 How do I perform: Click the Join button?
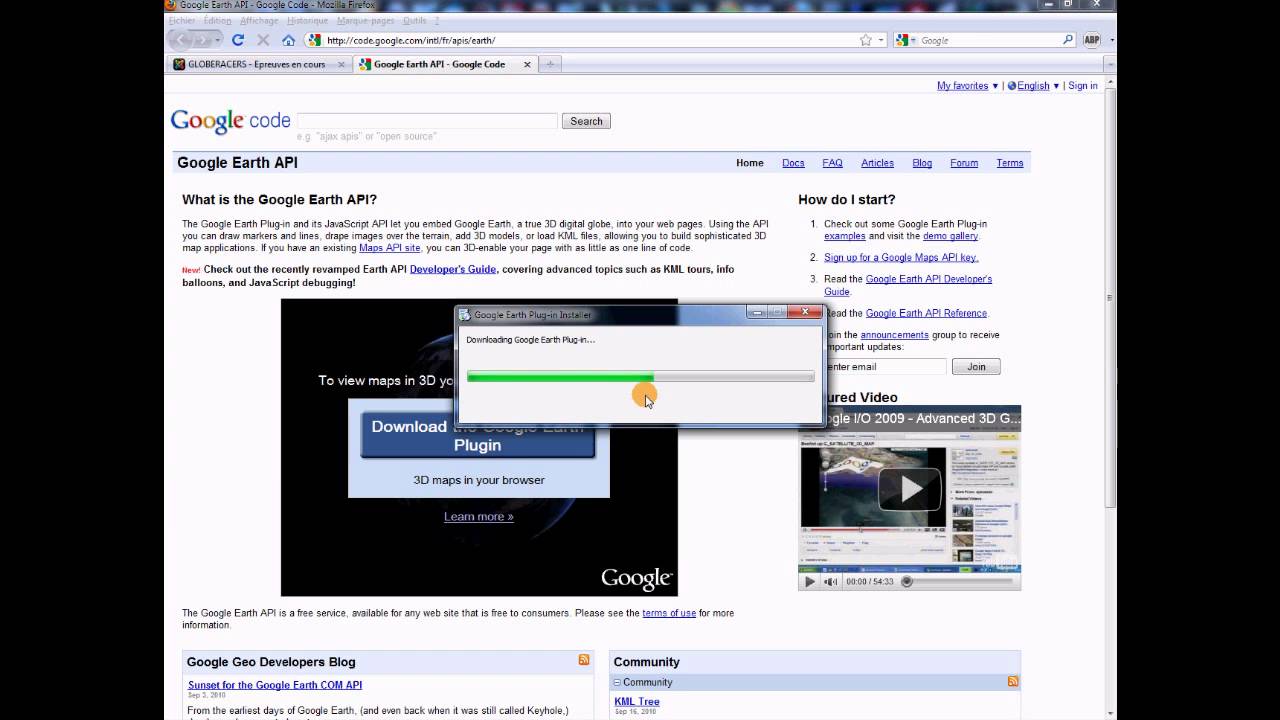point(976,367)
